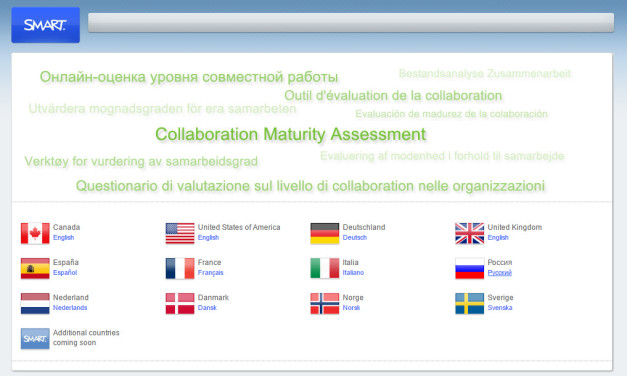Click the Danmark country label
The image size is (627, 376).
214,298
